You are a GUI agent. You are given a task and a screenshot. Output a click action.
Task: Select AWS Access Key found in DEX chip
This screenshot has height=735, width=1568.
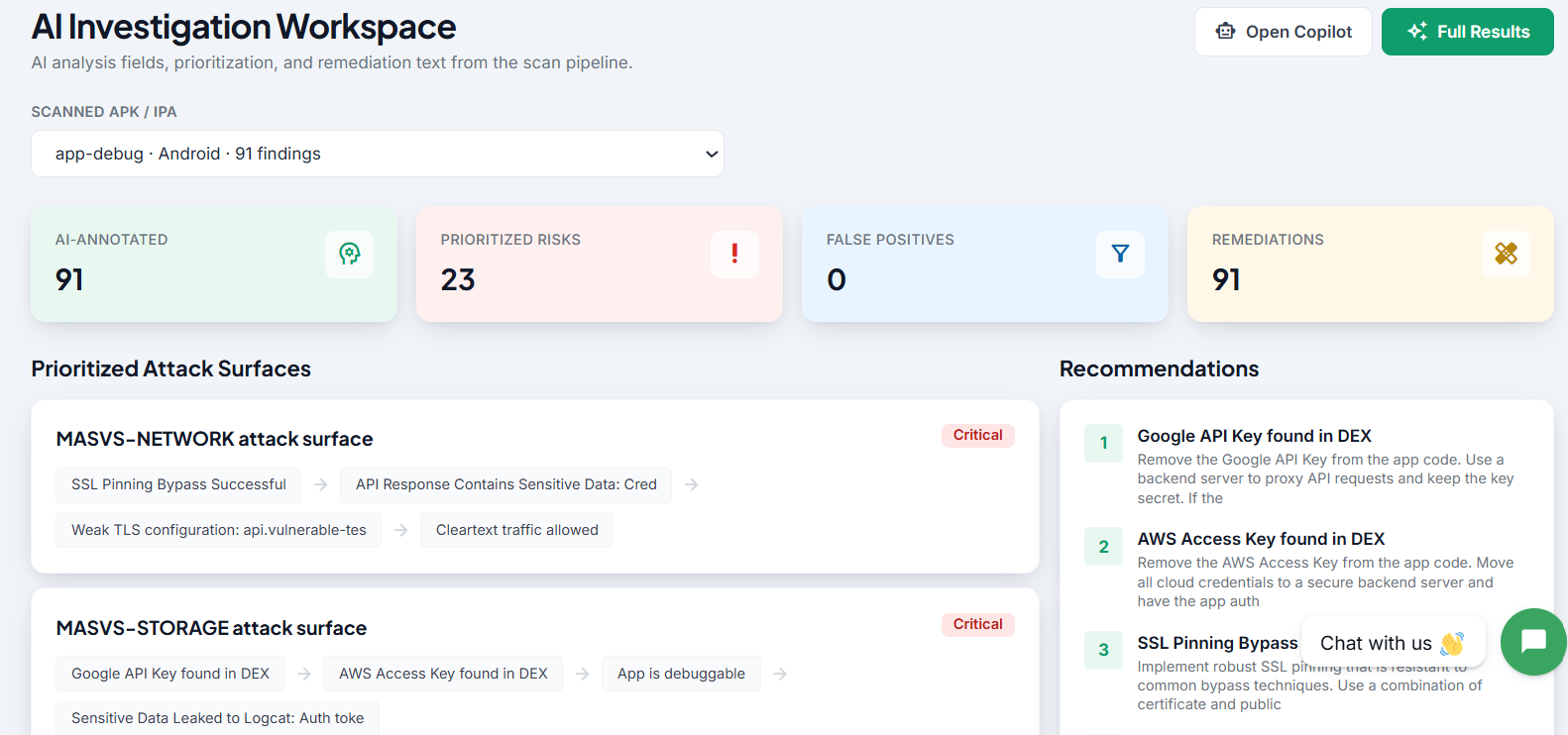tap(443, 674)
